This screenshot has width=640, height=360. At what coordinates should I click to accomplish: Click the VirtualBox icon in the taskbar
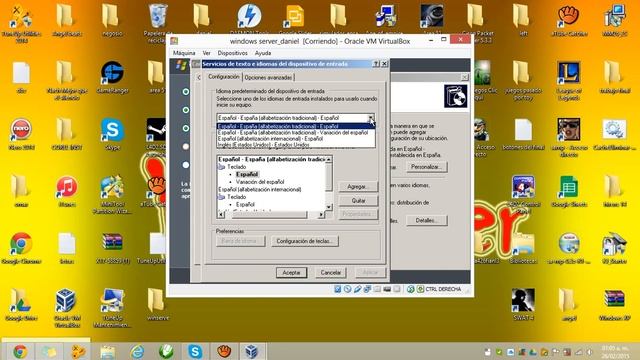click(251, 351)
